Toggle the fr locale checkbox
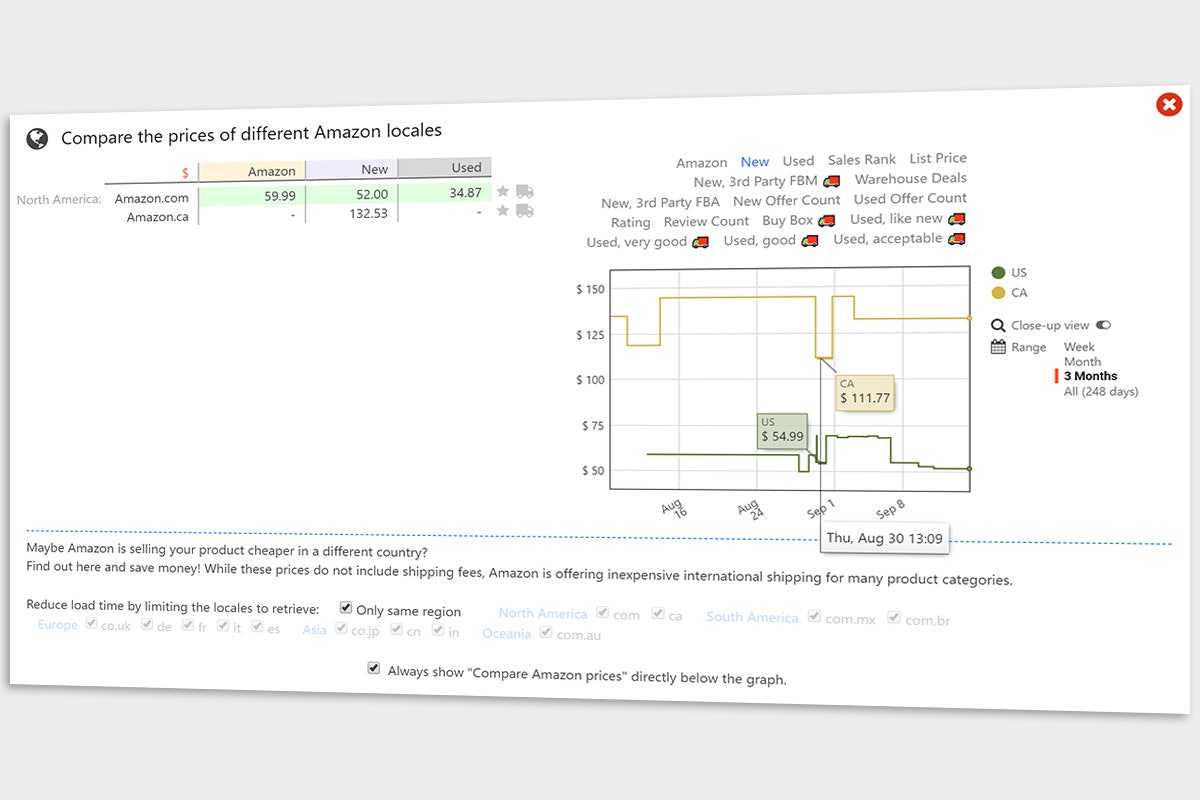This screenshot has height=800, width=1200. click(187, 626)
